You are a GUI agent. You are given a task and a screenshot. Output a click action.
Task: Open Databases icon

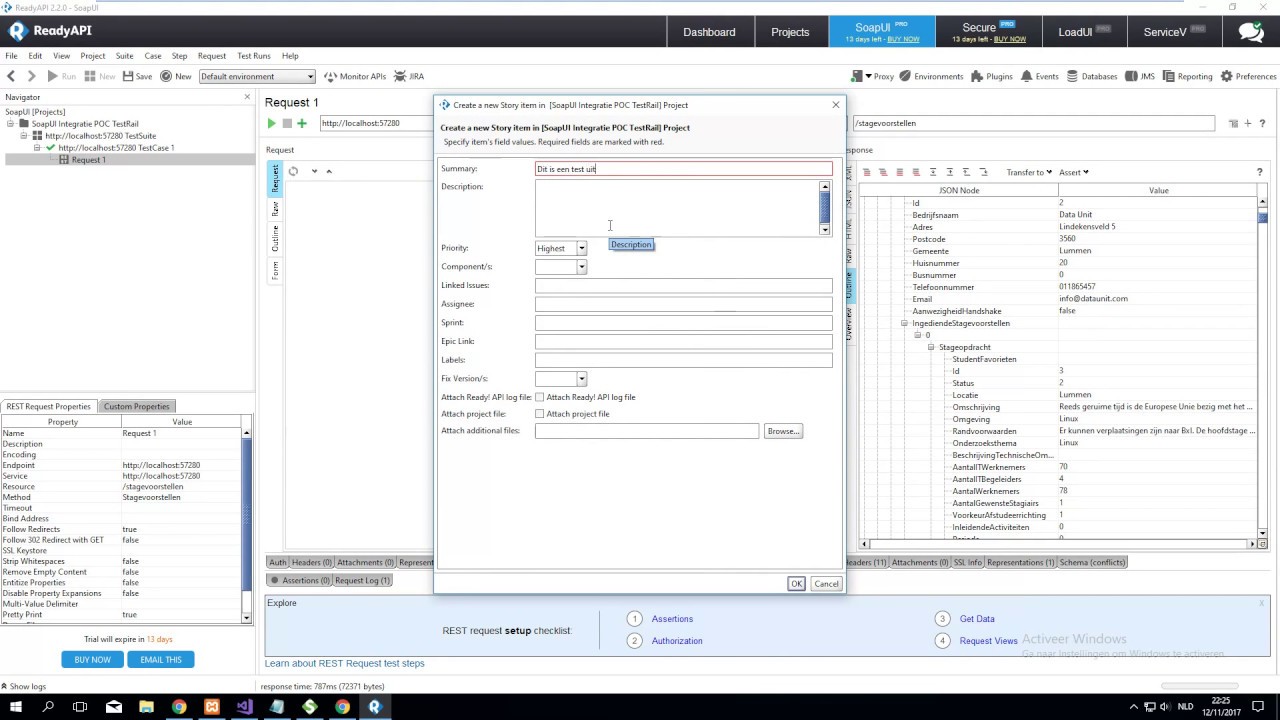[1072, 76]
